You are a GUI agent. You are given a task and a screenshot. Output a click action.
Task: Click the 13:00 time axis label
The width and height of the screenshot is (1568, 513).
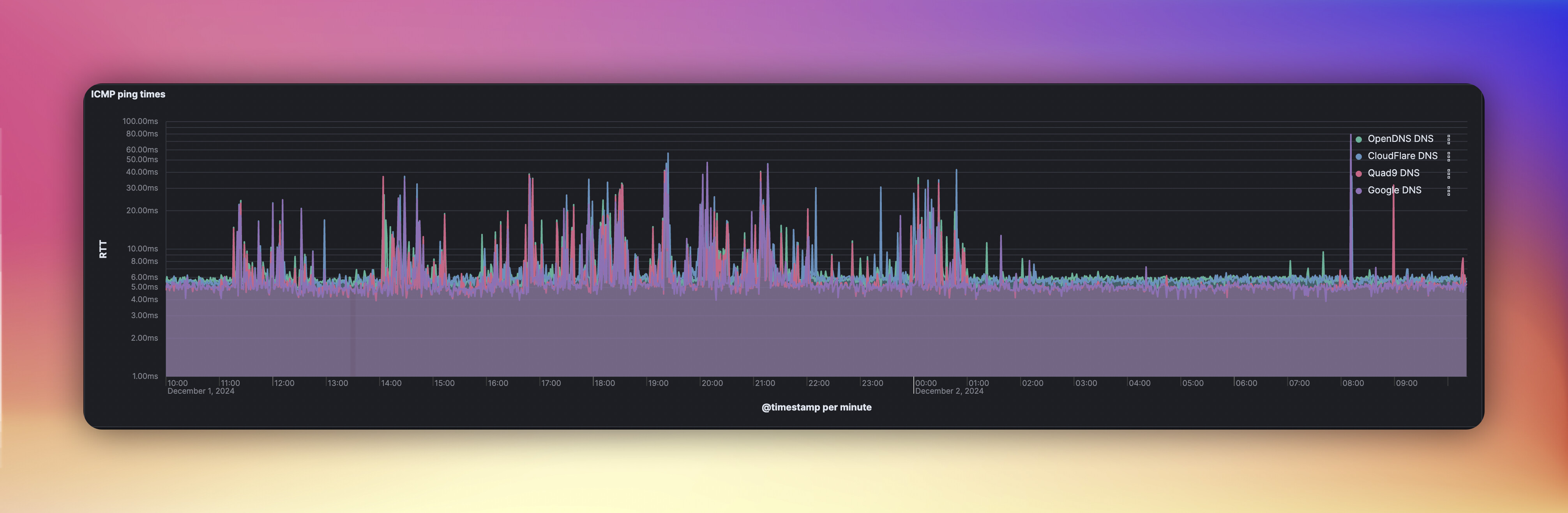(x=338, y=383)
